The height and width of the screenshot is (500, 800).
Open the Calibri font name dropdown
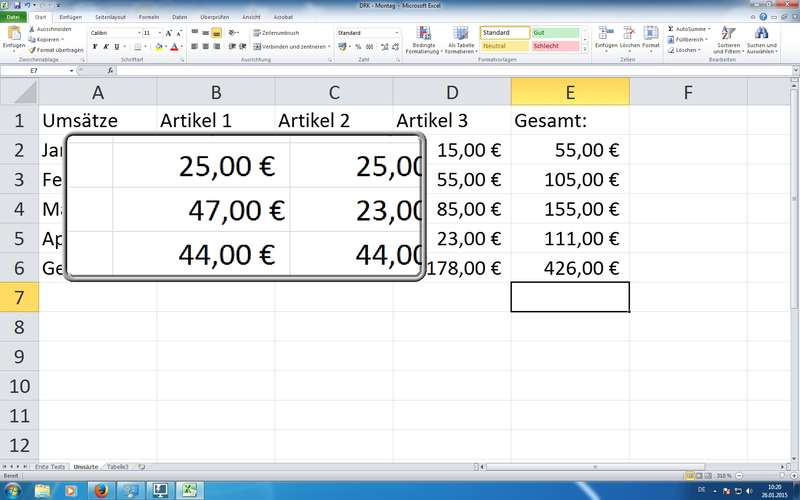139,33
